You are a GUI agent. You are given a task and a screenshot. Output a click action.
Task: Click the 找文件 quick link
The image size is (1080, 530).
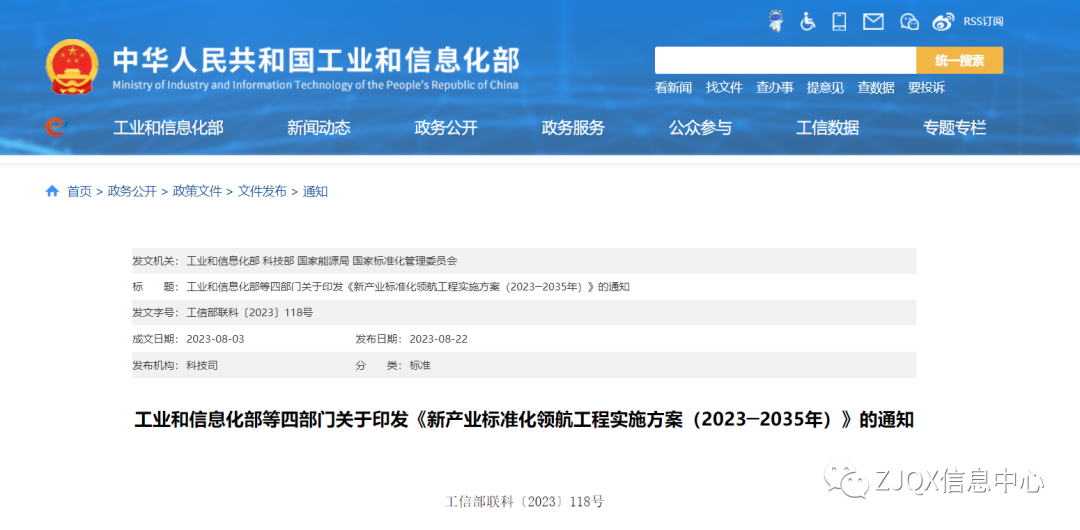[x=724, y=88]
